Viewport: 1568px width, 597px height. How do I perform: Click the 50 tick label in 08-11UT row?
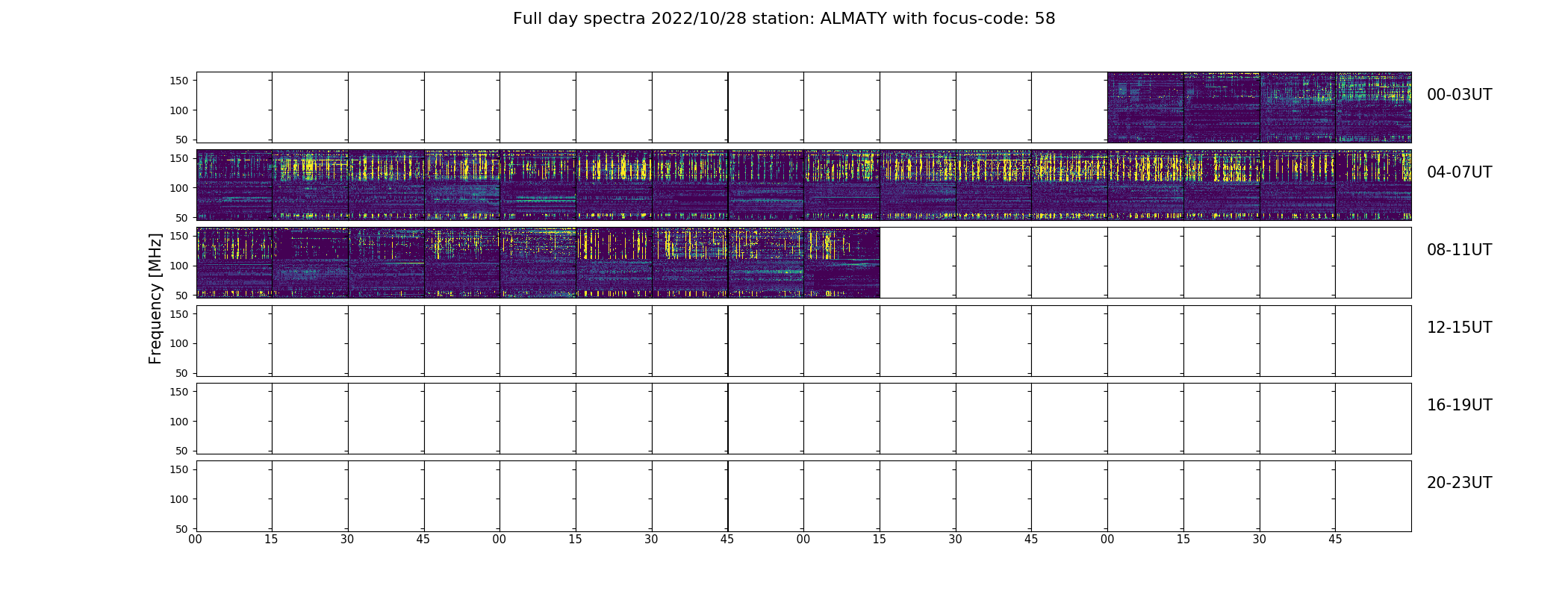click(x=183, y=296)
